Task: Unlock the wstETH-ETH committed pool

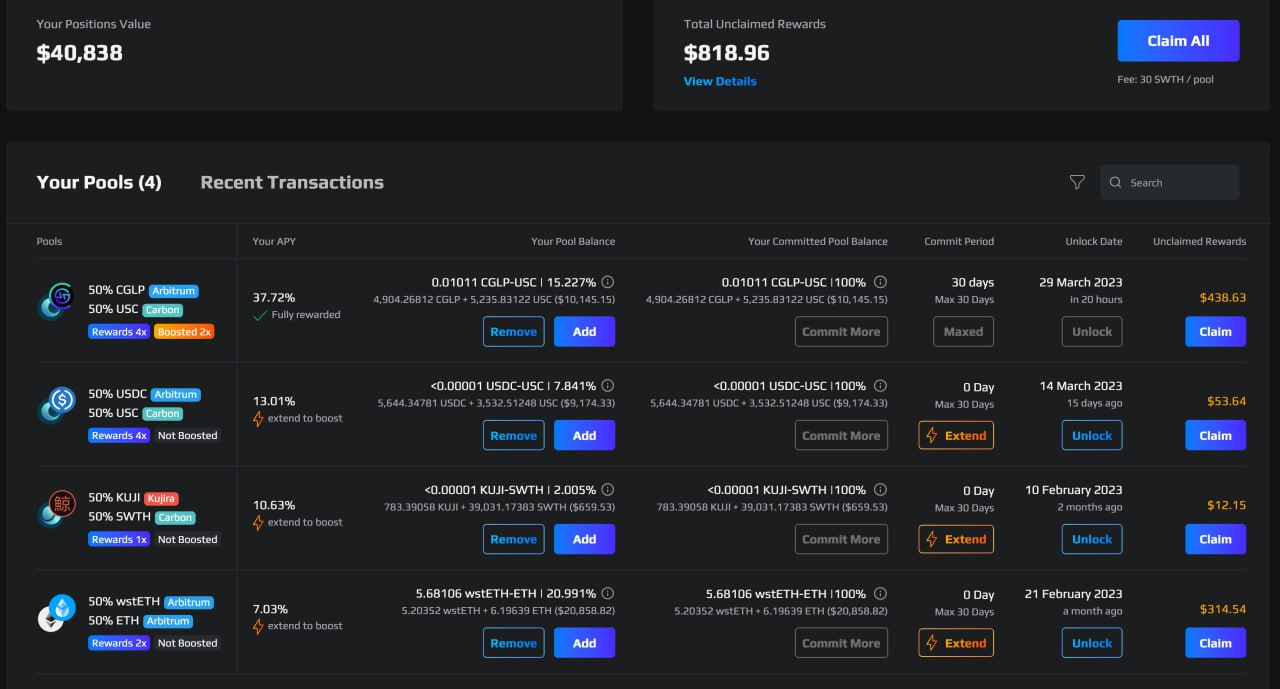Action: point(1091,643)
